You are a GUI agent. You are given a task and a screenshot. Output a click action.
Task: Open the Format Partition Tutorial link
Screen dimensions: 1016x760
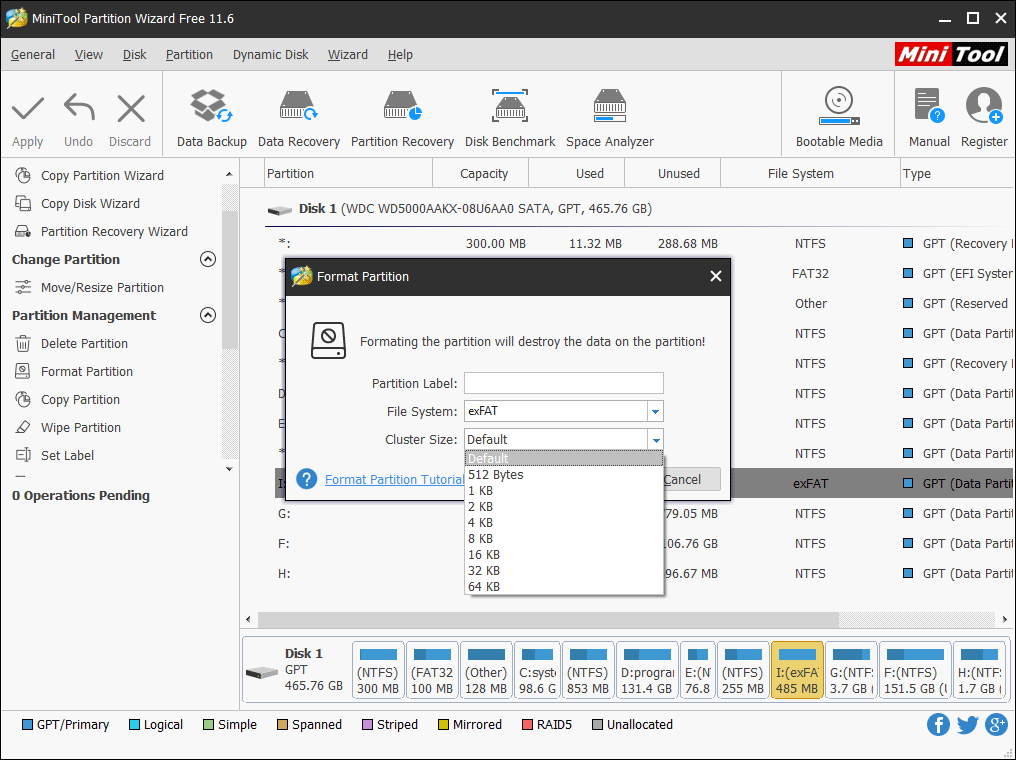coord(394,479)
